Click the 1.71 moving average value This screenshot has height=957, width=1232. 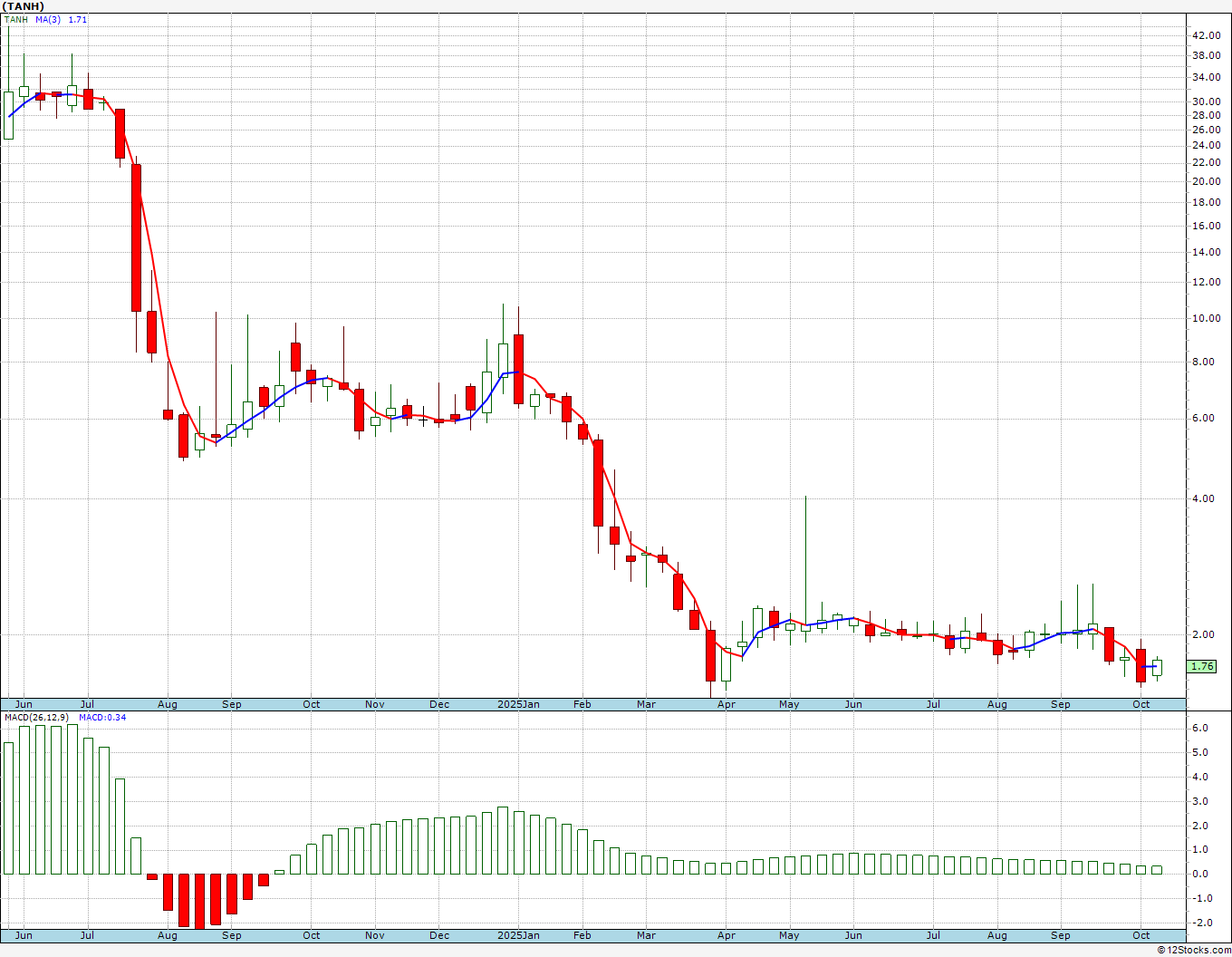click(x=78, y=19)
